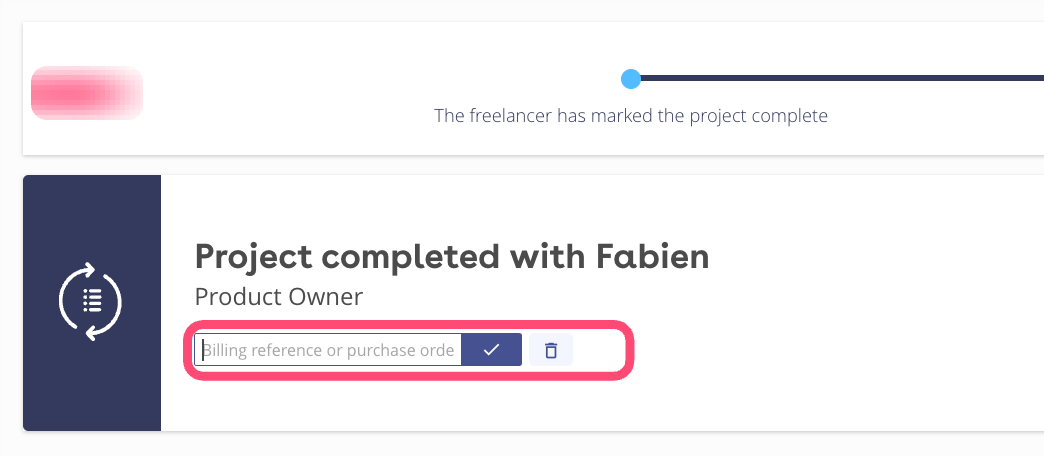Click the word 'complete' ending the status message
Image resolution: width=1044 pixels, height=456 pixels.
(x=791, y=116)
